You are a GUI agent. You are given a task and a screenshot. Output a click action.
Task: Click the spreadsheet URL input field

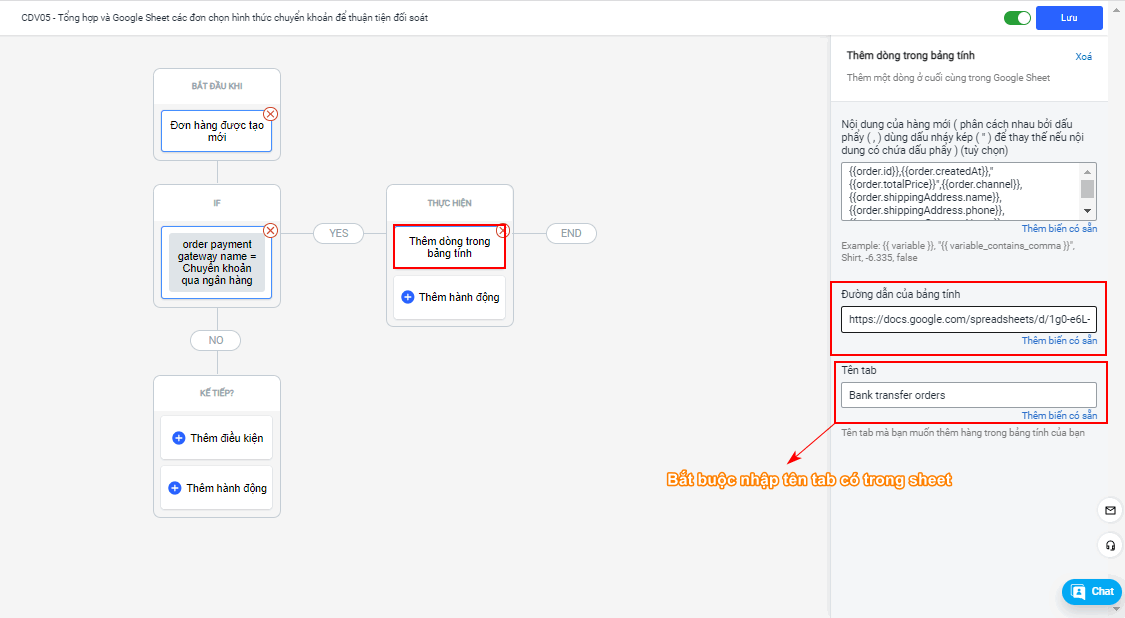point(968,320)
